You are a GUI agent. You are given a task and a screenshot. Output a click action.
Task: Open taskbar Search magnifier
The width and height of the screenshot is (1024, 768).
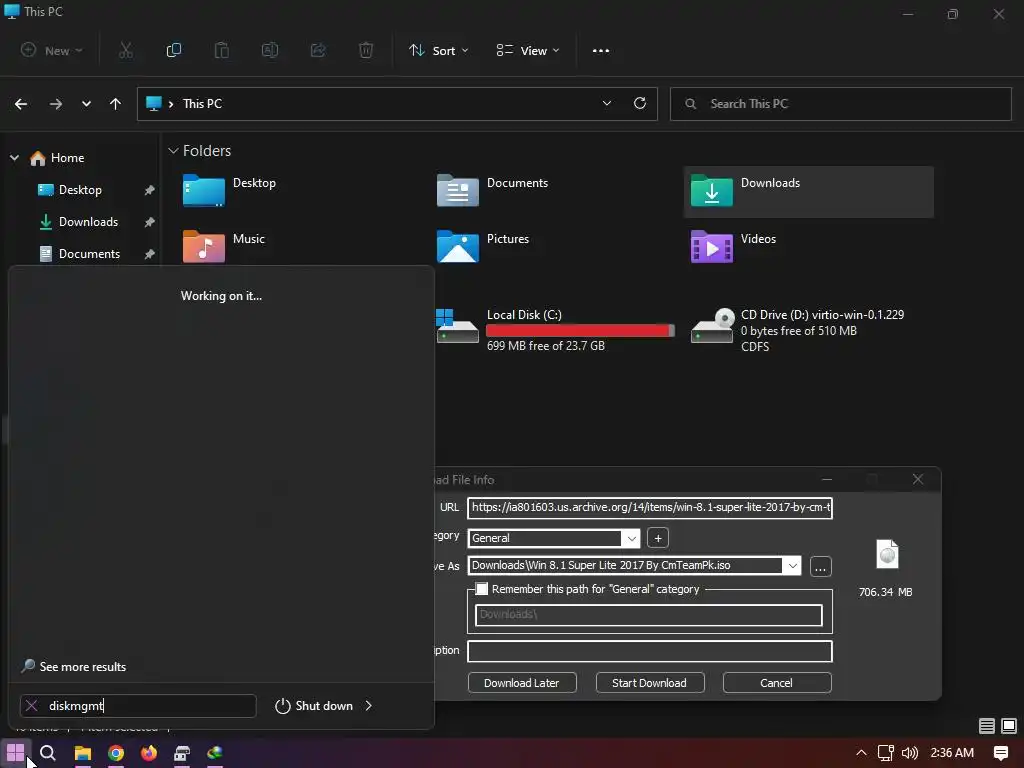click(x=48, y=753)
